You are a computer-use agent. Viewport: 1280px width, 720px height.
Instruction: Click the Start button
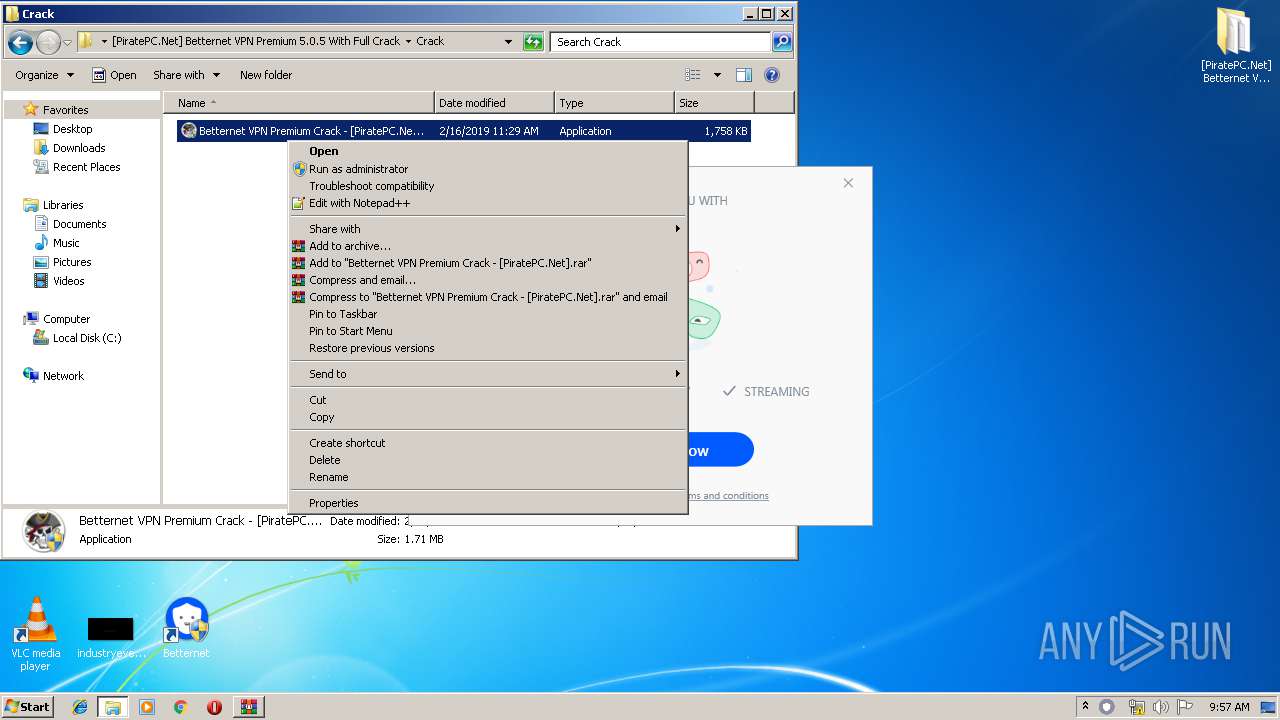click(x=27, y=707)
